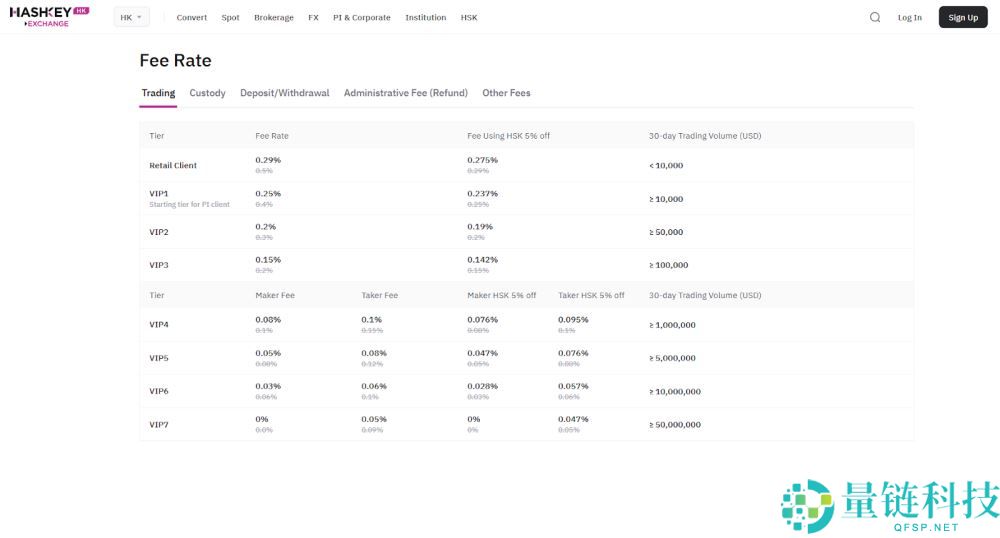
Task: Click the VIP7 tier row
Action: pyautogui.click(x=159, y=425)
